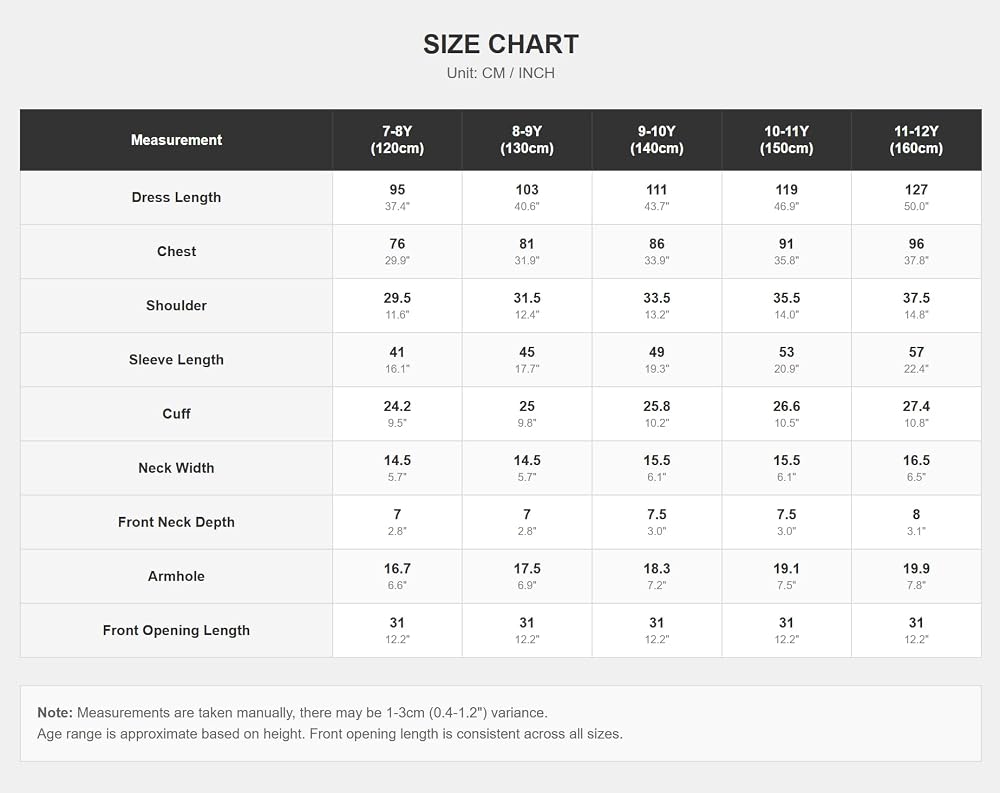Select the 25.8 cuff value cell
The image size is (1000, 793).
point(657,413)
